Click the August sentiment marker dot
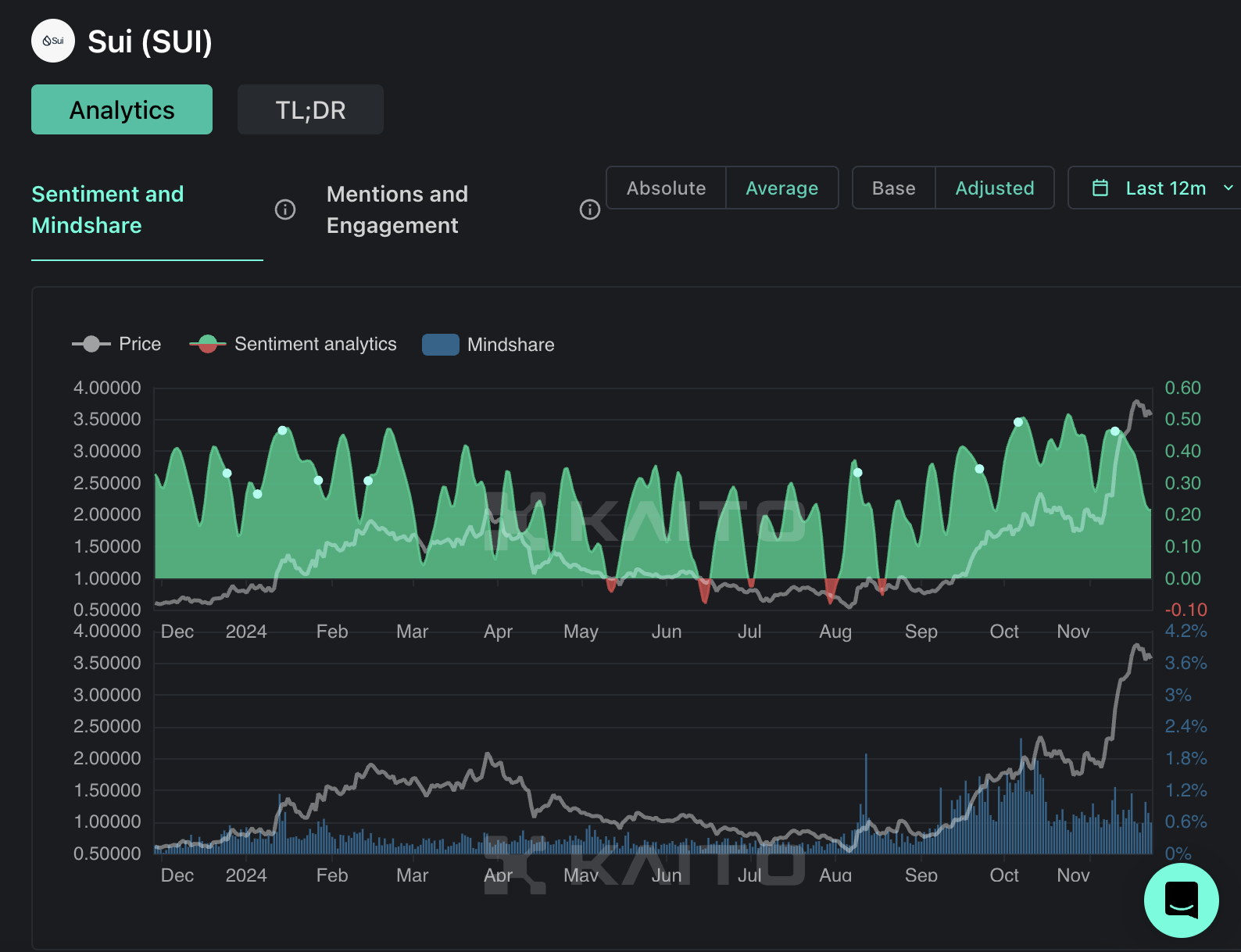Image resolution: width=1241 pixels, height=952 pixels. point(857,473)
